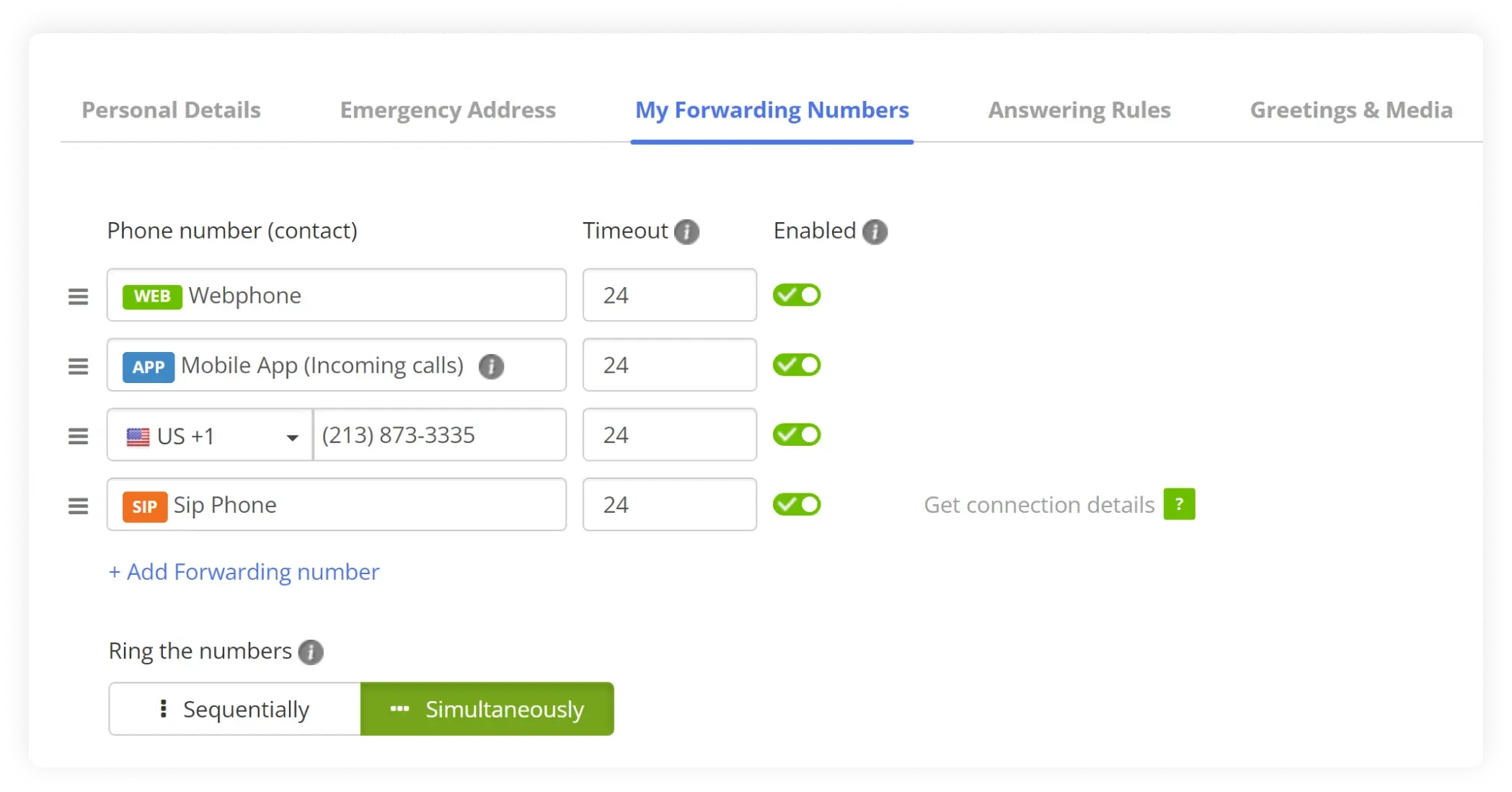
Task: Click the Mobile App info icon
Action: click(491, 366)
